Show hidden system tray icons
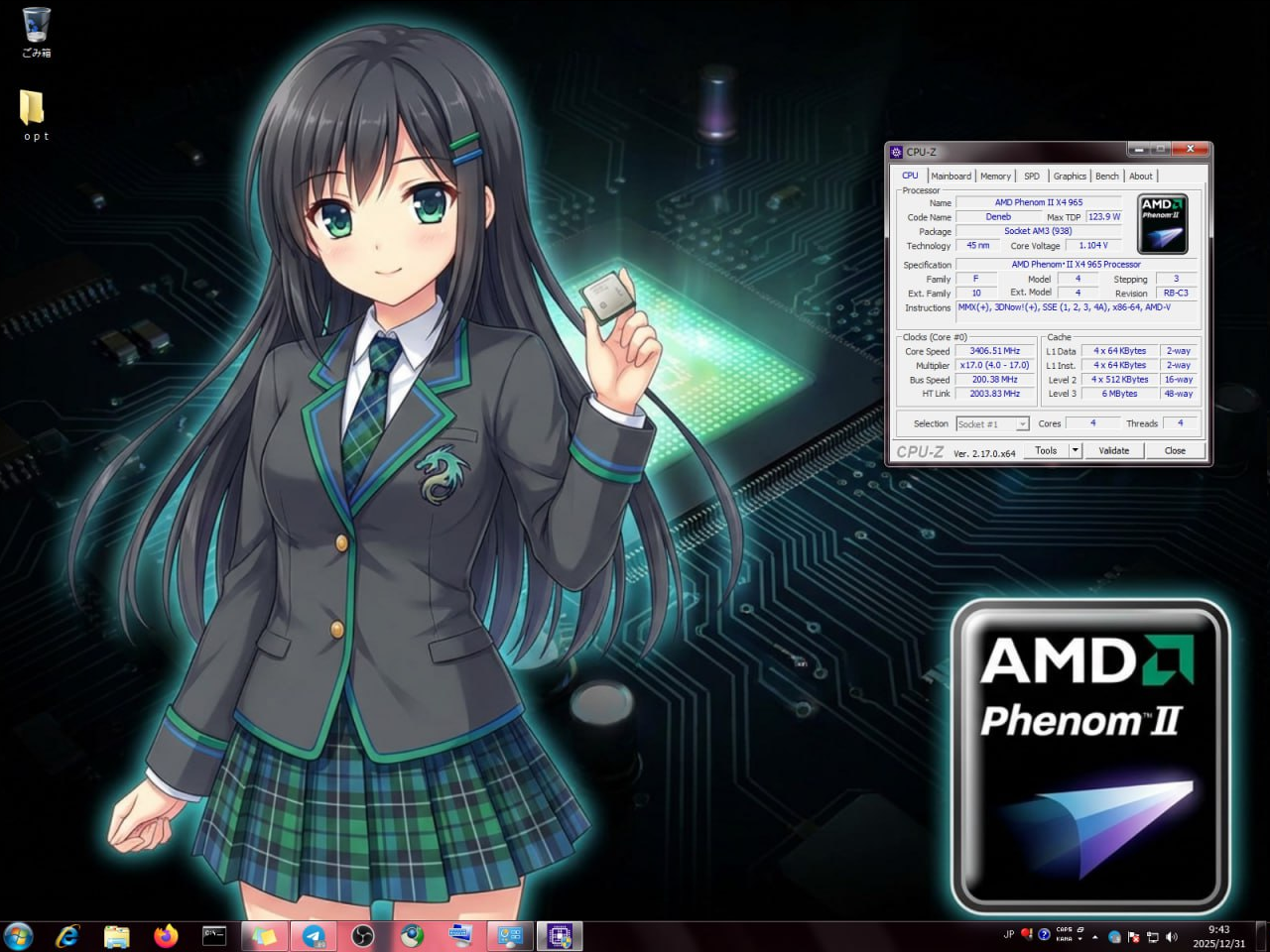The image size is (1270, 952). (1095, 937)
